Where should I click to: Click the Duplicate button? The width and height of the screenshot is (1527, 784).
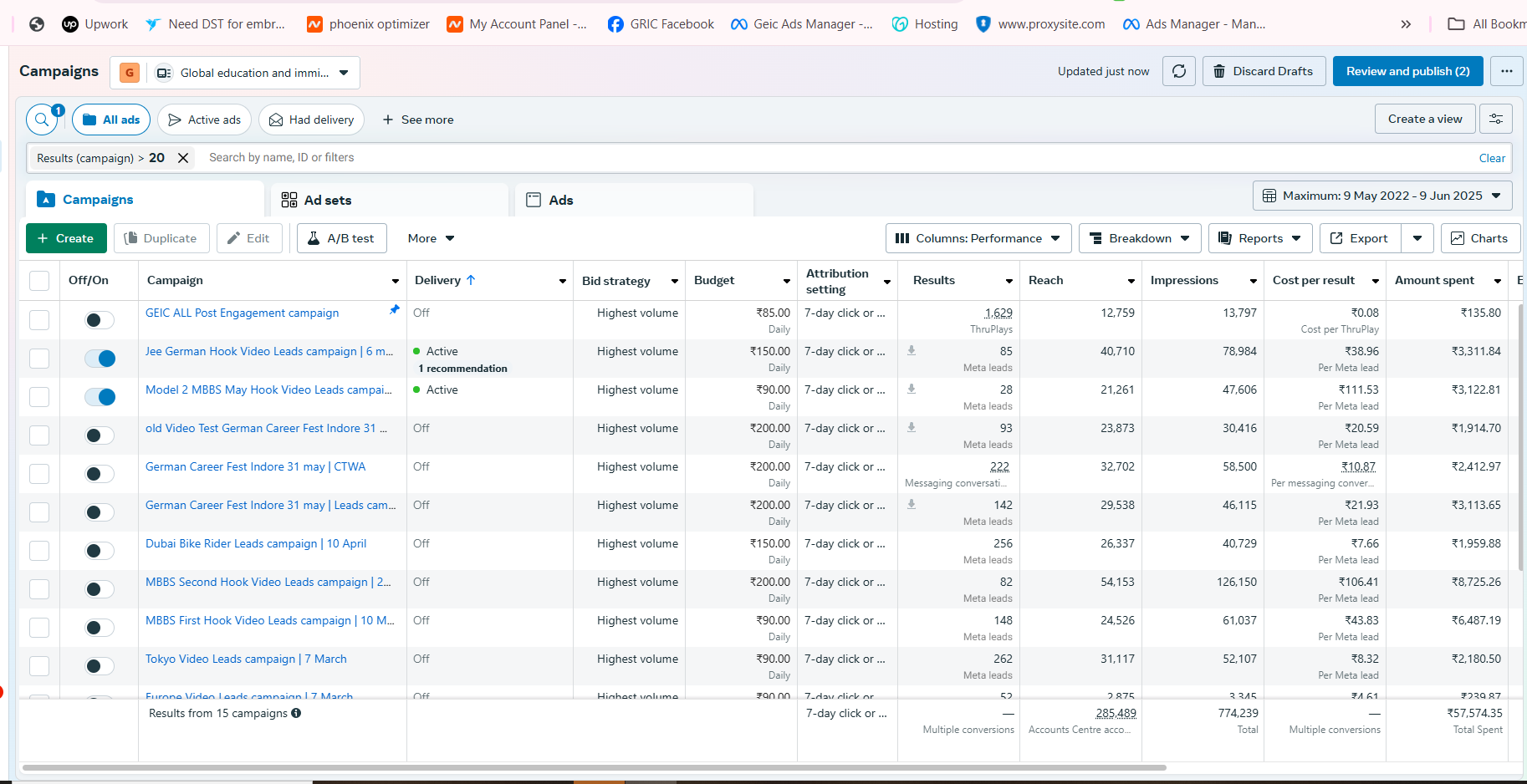[x=161, y=238]
